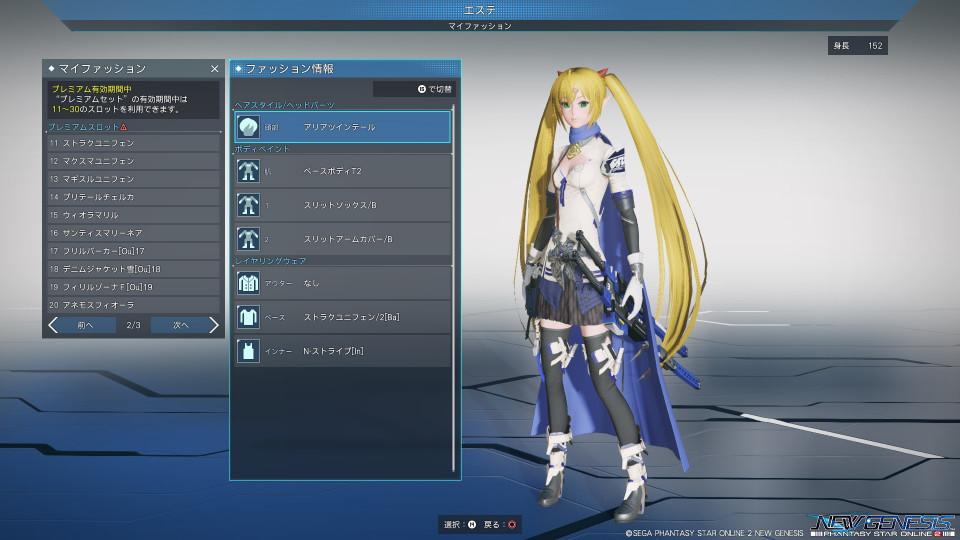
Task: Click the 次へ next page button
Action: tap(180, 325)
